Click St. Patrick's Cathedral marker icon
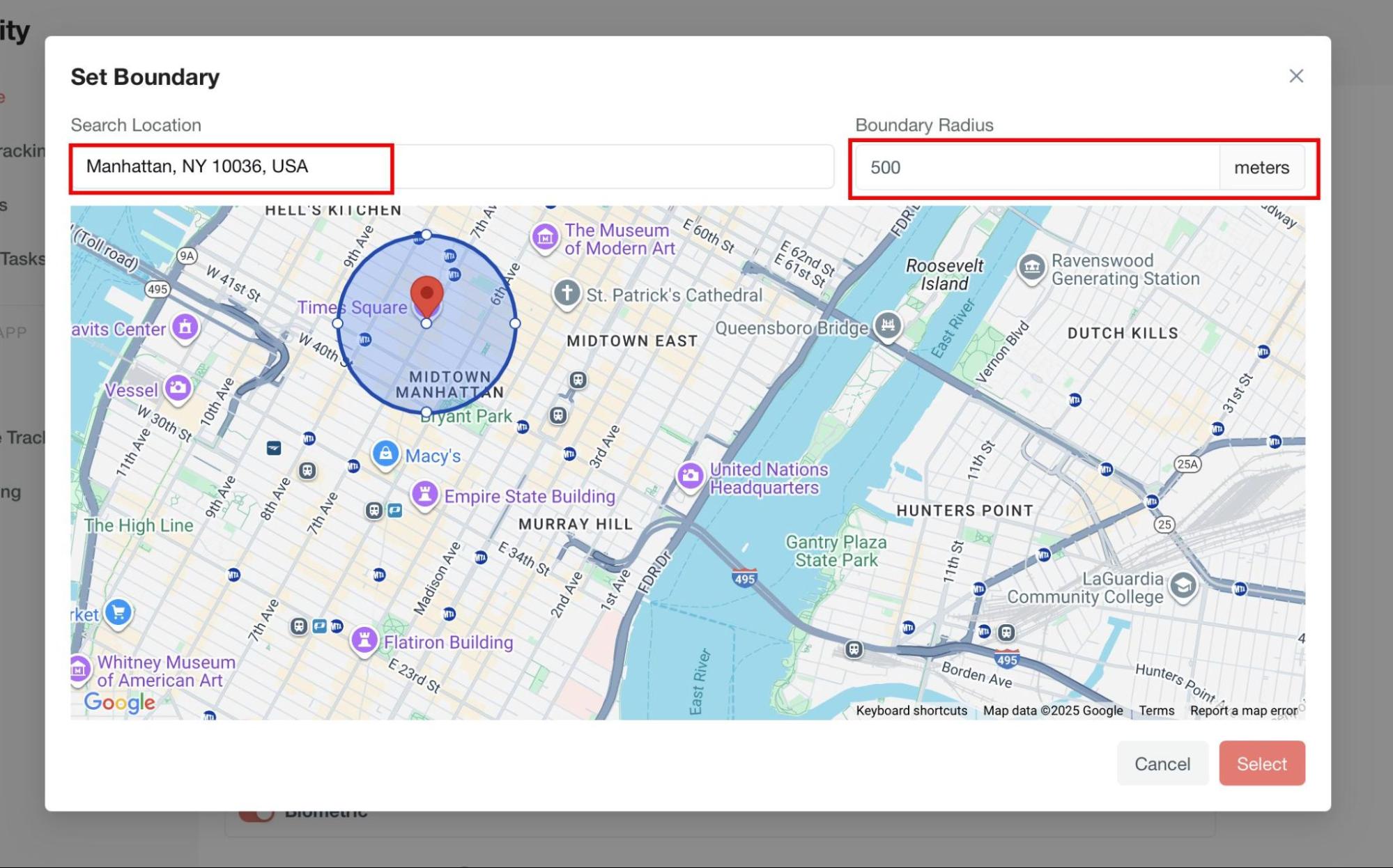1393x868 pixels. (x=567, y=293)
